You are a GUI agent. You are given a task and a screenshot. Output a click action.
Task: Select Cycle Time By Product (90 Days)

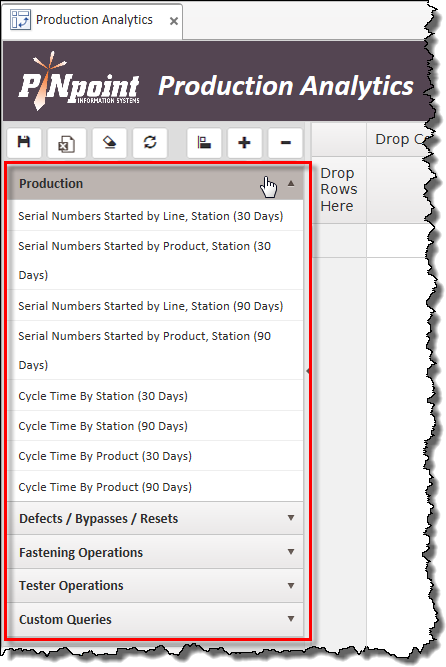pos(155,487)
